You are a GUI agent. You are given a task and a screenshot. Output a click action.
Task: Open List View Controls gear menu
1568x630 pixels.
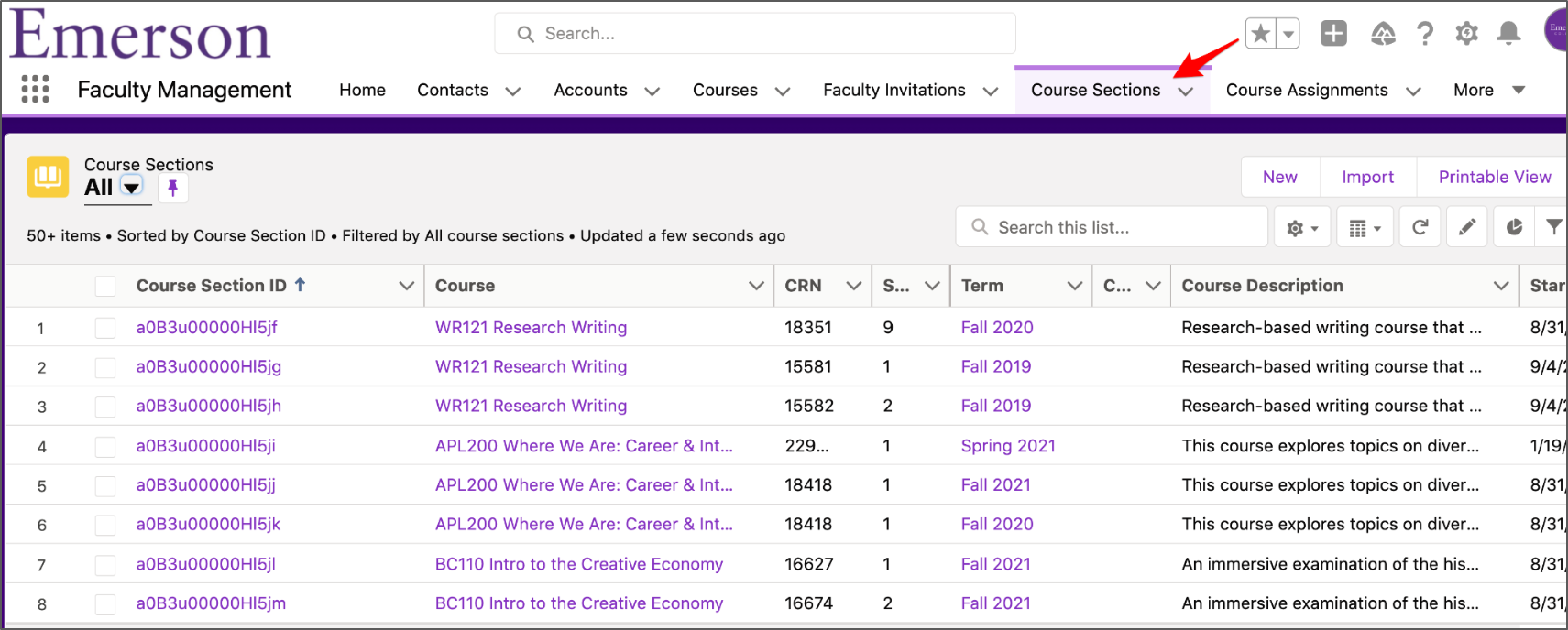click(1301, 227)
